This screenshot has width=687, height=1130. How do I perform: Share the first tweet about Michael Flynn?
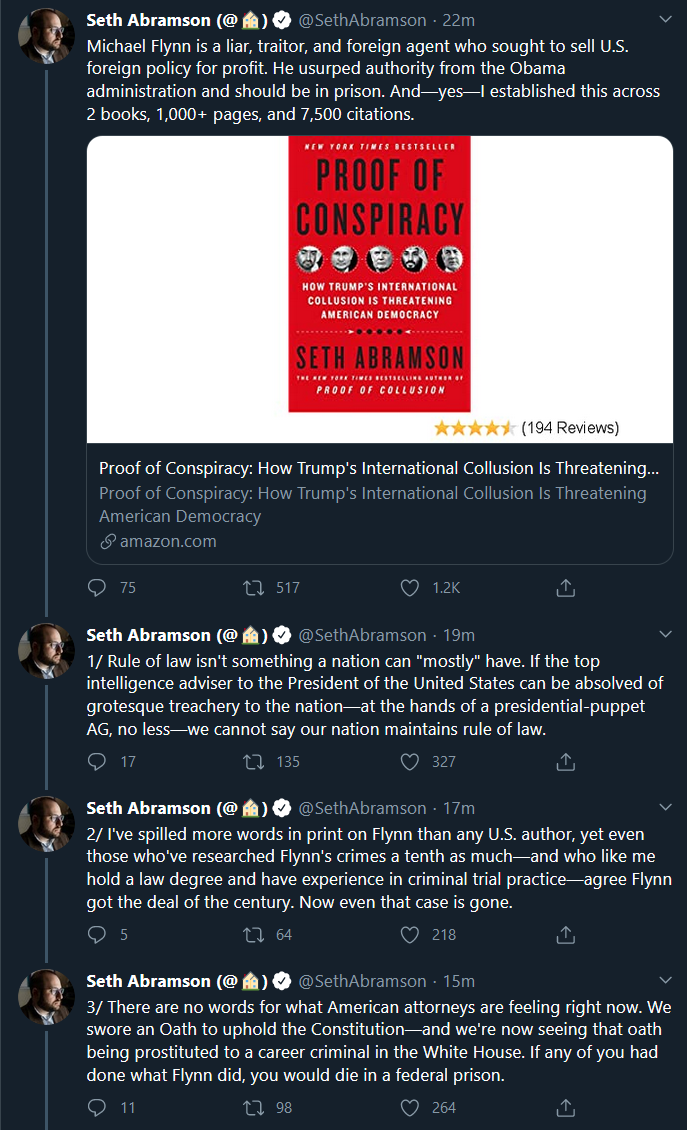click(x=566, y=588)
